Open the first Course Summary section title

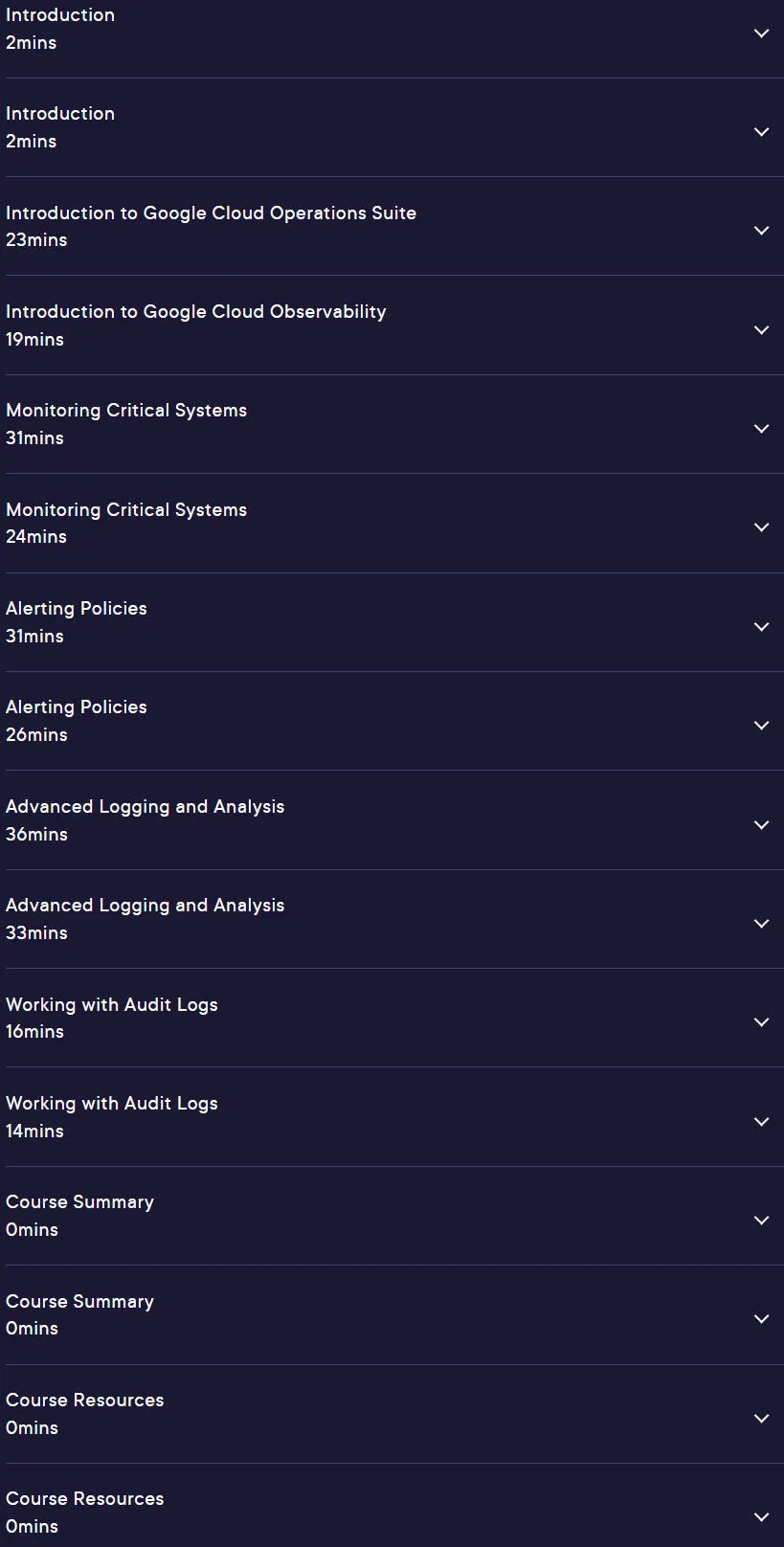click(79, 1202)
